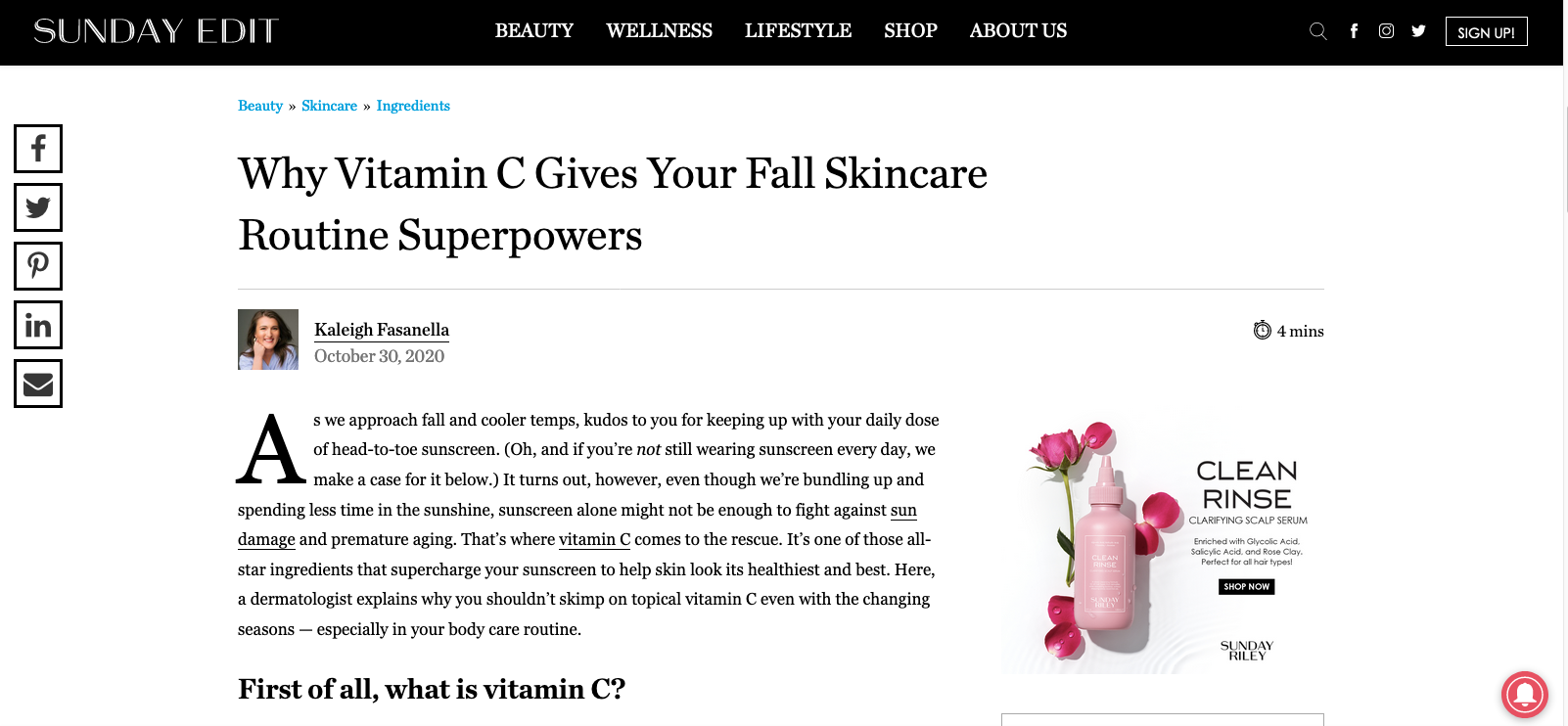
Task: Open Instagram profile from header icon
Action: 1386,31
